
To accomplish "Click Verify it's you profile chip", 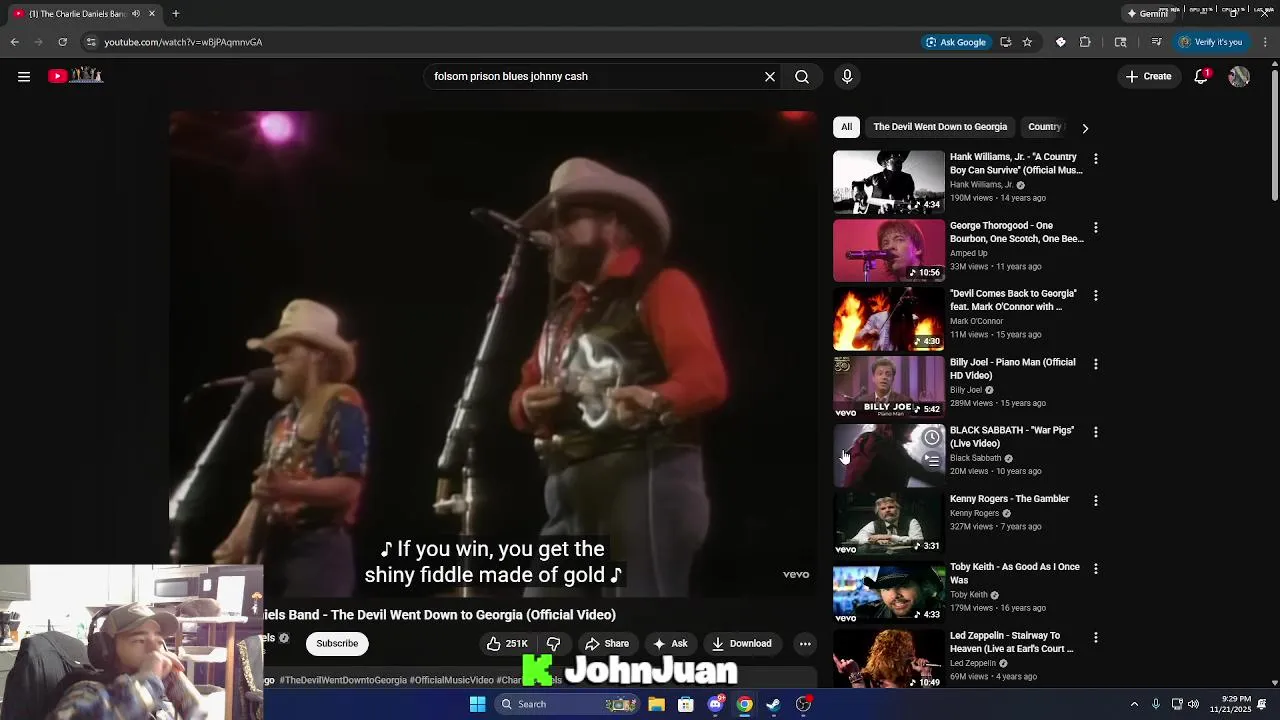I will (x=1210, y=42).
